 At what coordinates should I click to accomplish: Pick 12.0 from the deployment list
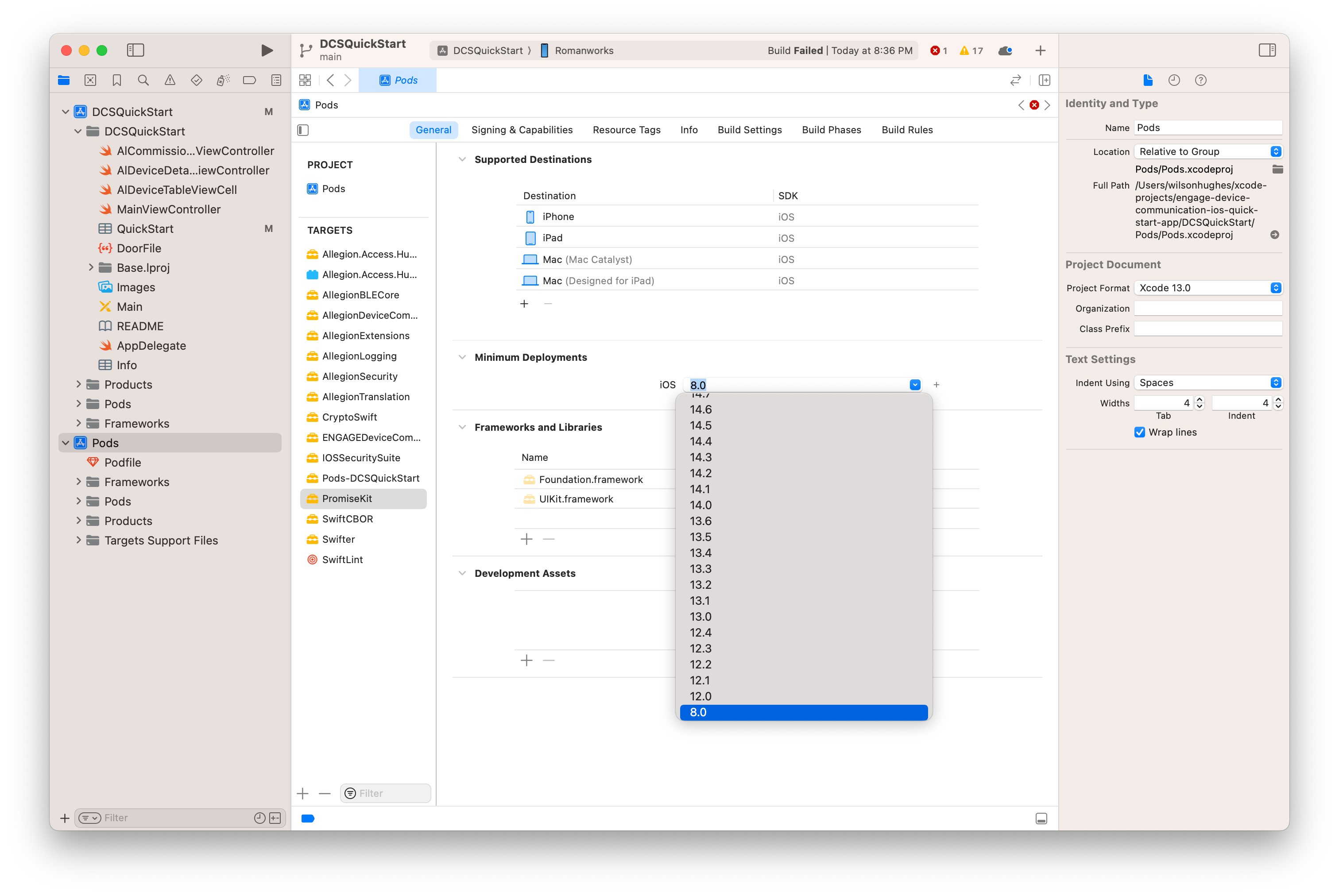[804, 696]
